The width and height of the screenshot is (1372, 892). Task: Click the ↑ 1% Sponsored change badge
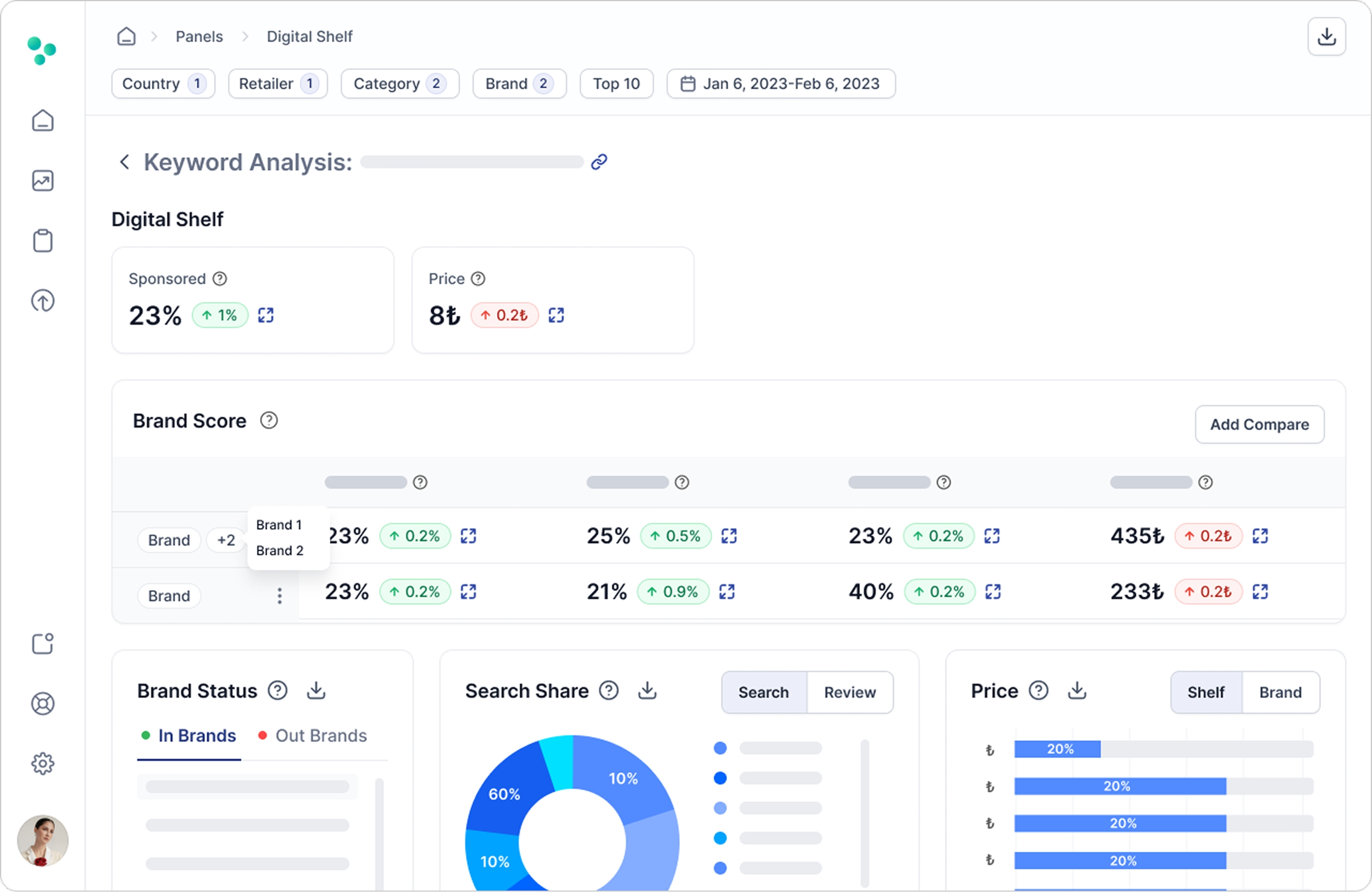pos(220,315)
